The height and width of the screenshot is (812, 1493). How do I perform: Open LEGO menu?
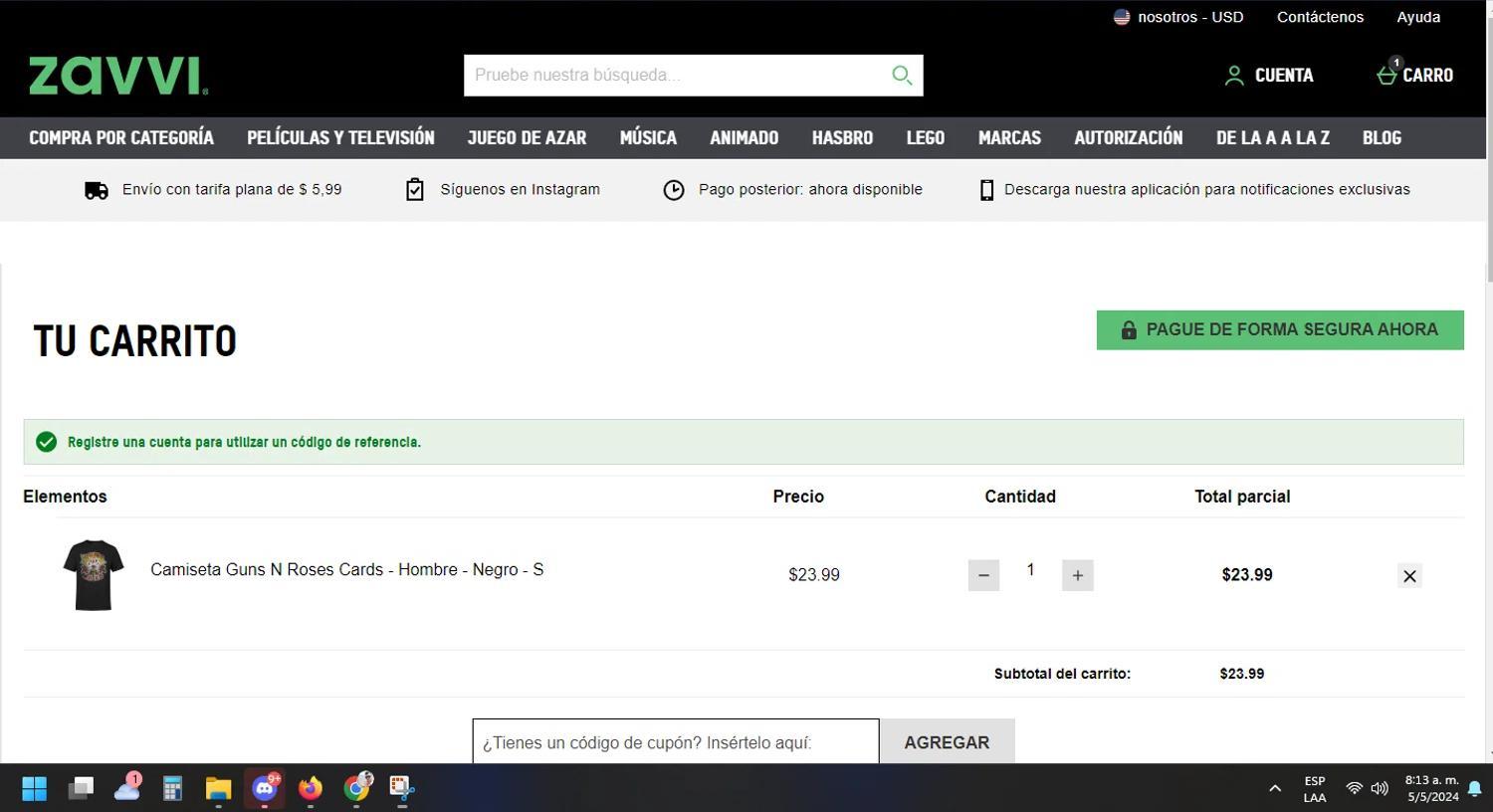[925, 137]
